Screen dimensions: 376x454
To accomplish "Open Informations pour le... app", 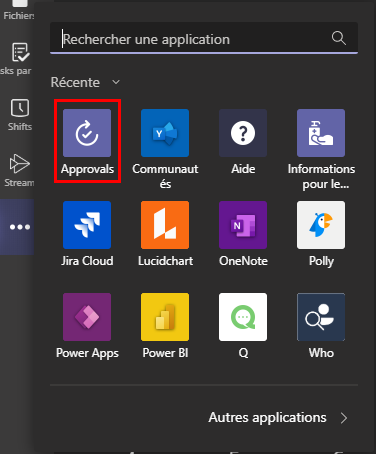I will tap(321, 133).
